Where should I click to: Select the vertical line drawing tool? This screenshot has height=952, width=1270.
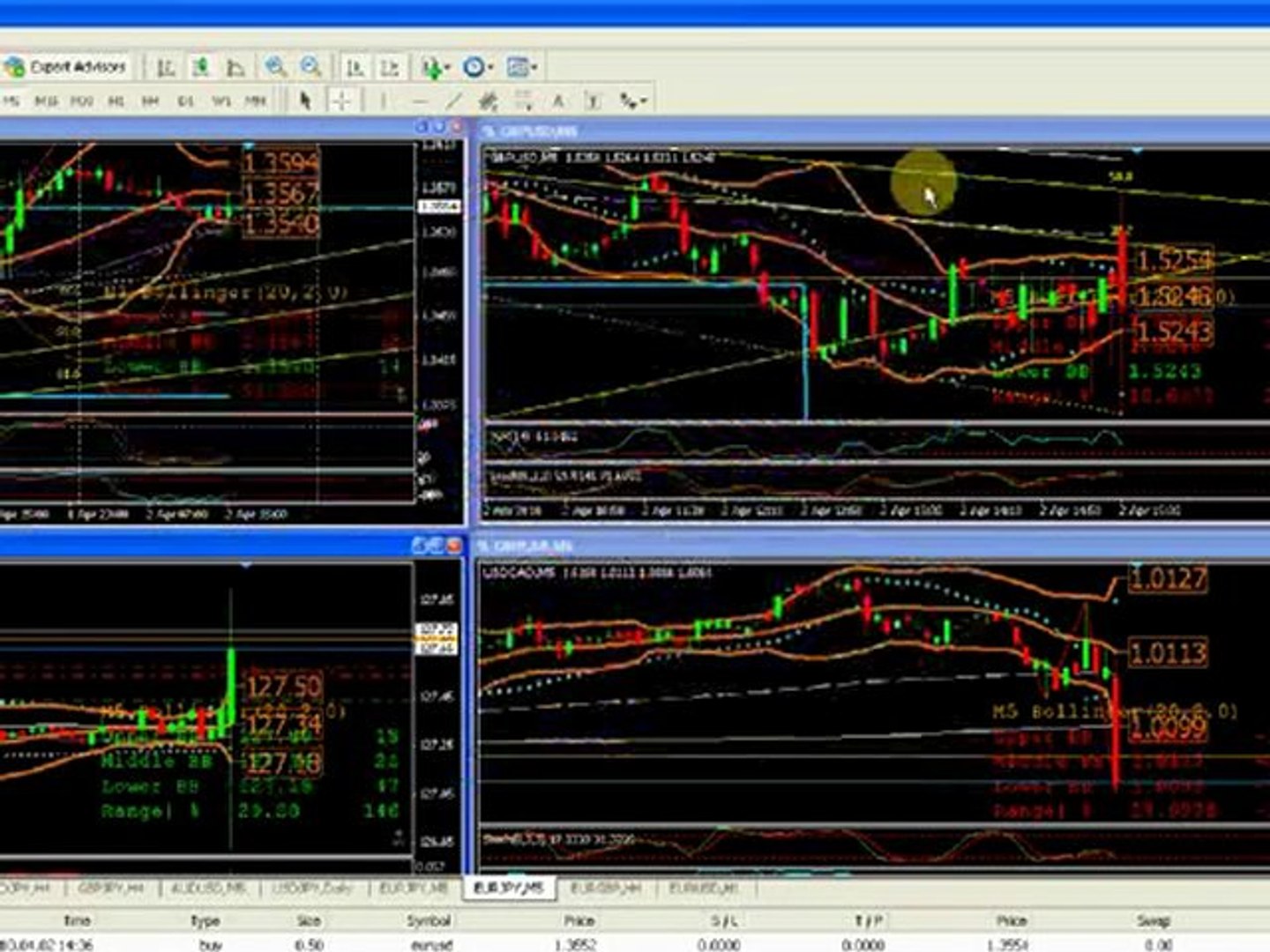383,101
